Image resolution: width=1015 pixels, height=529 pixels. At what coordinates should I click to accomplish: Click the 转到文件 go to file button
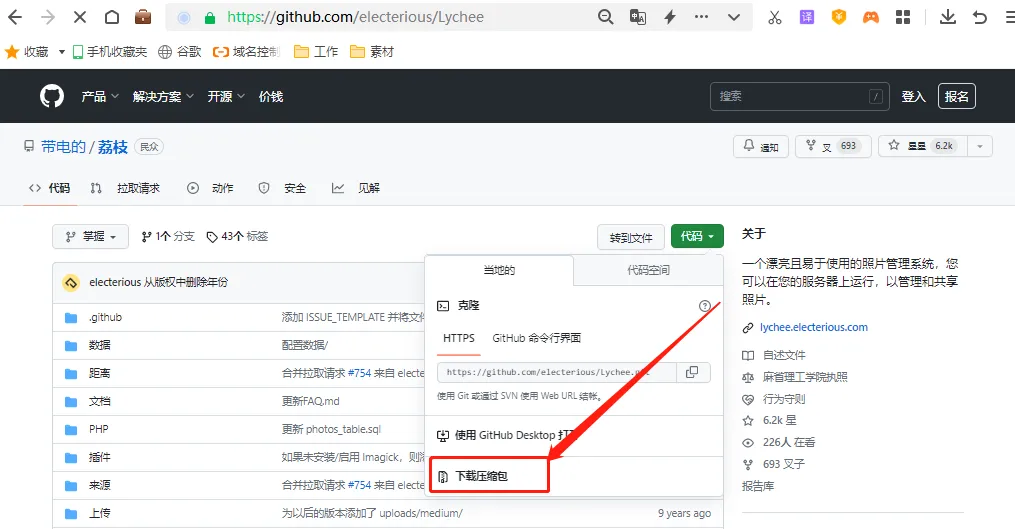tap(630, 238)
